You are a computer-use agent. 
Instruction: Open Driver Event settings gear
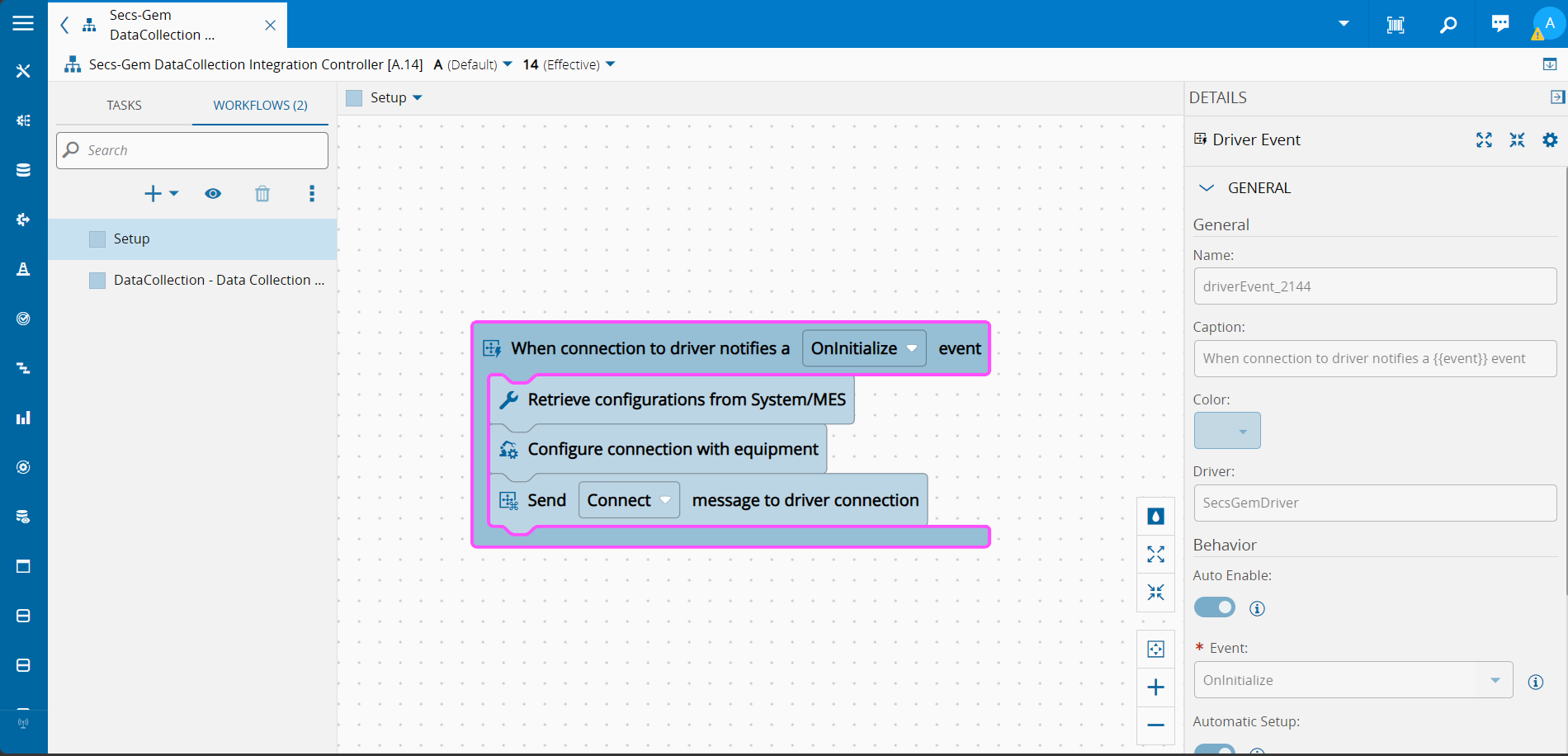[x=1551, y=140]
